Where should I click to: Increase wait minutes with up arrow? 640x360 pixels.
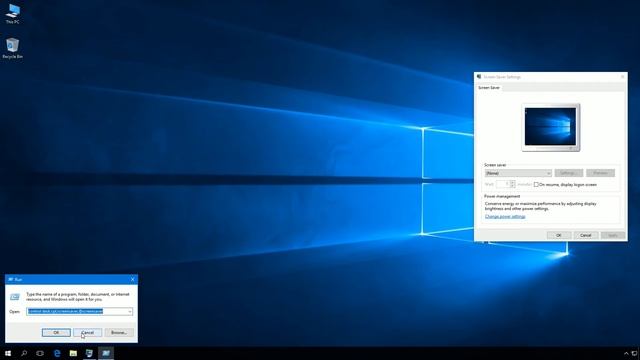click(513, 182)
